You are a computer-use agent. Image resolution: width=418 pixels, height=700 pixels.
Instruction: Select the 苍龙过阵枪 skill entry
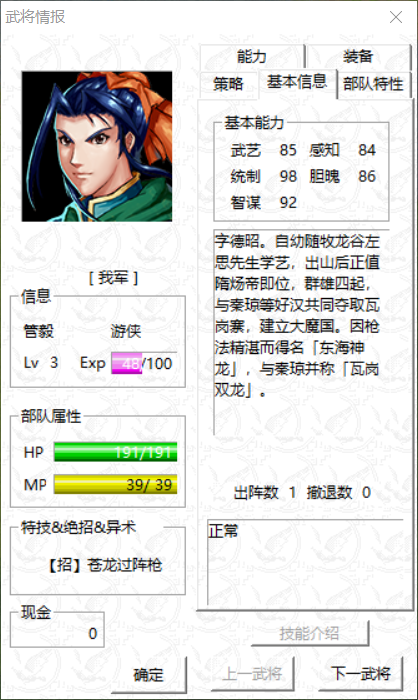[105, 565]
